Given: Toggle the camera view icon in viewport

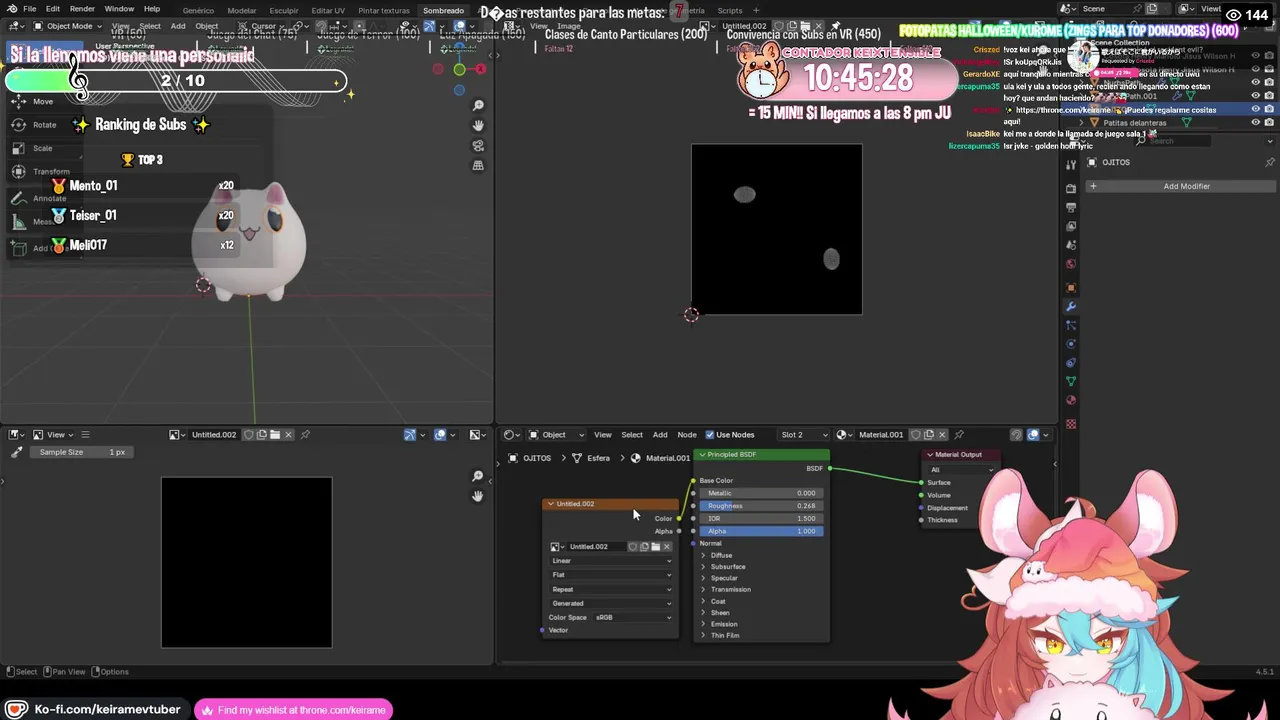Looking at the screenshot, I should click(478, 145).
